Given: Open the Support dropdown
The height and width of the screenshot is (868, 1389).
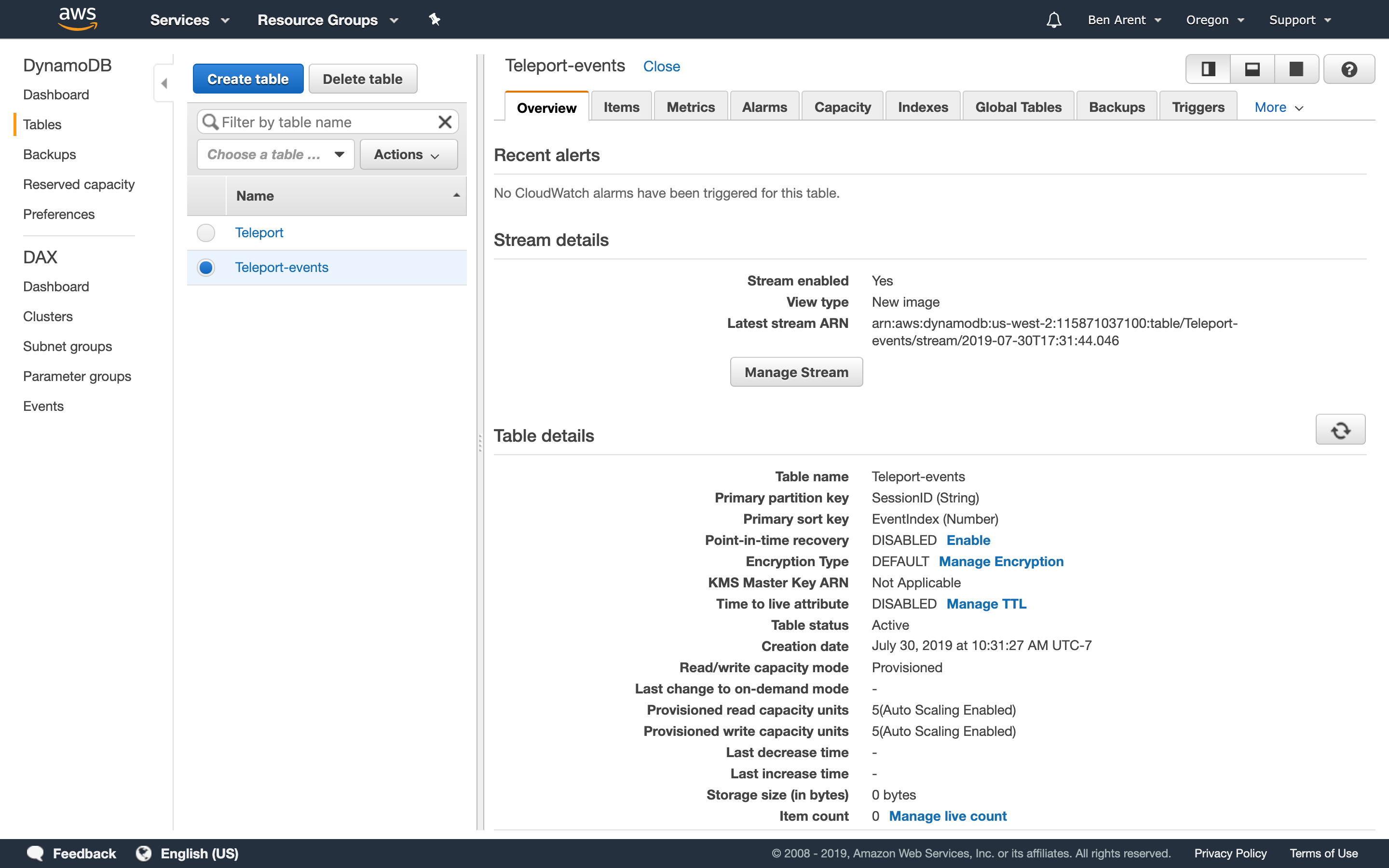Looking at the screenshot, I should pos(1300,20).
